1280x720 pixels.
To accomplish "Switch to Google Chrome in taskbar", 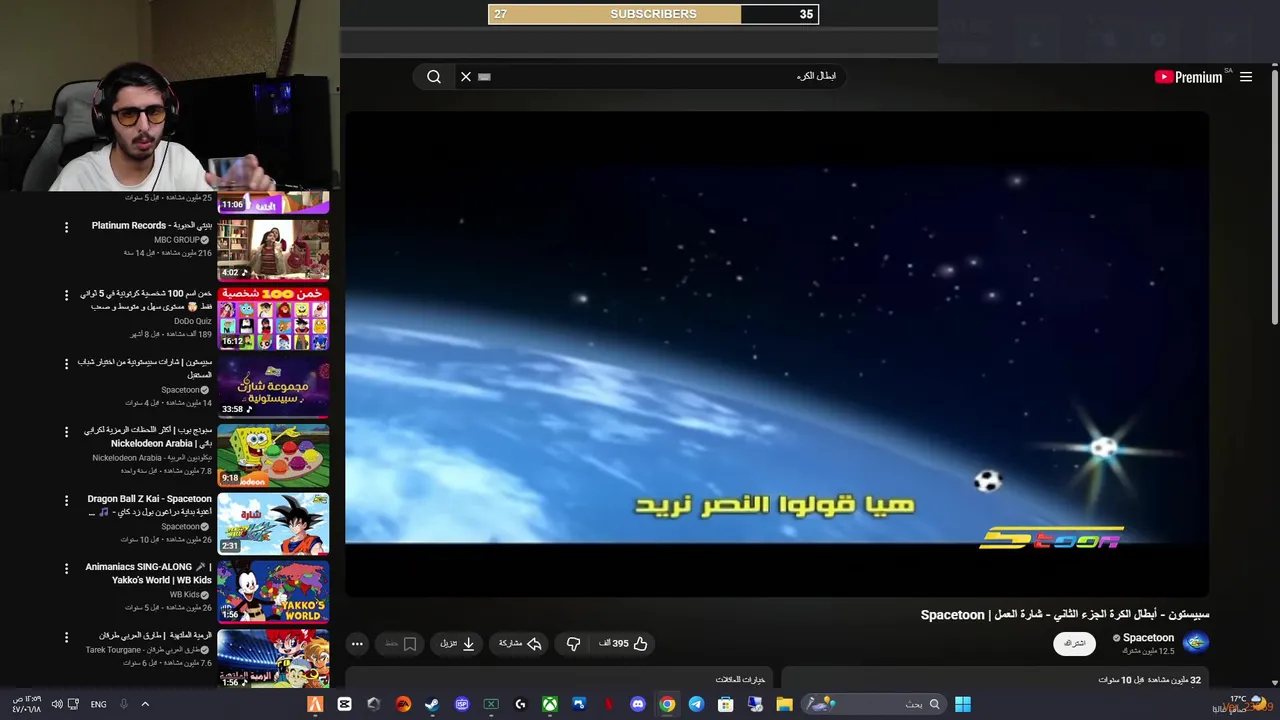I will pos(667,704).
